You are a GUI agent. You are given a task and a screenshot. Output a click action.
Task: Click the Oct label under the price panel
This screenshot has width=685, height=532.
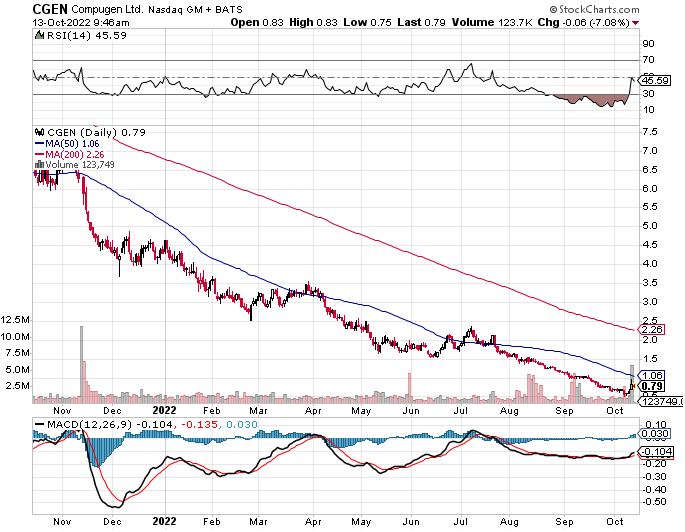(615, 411)
